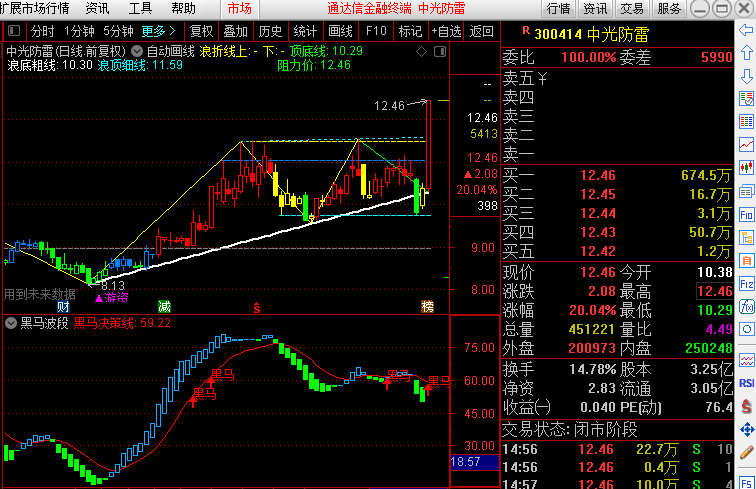The height and width of the screenshot is (489, 756).
Task: Toggle chart pane split icon near 阻力价
Action: 440,52
